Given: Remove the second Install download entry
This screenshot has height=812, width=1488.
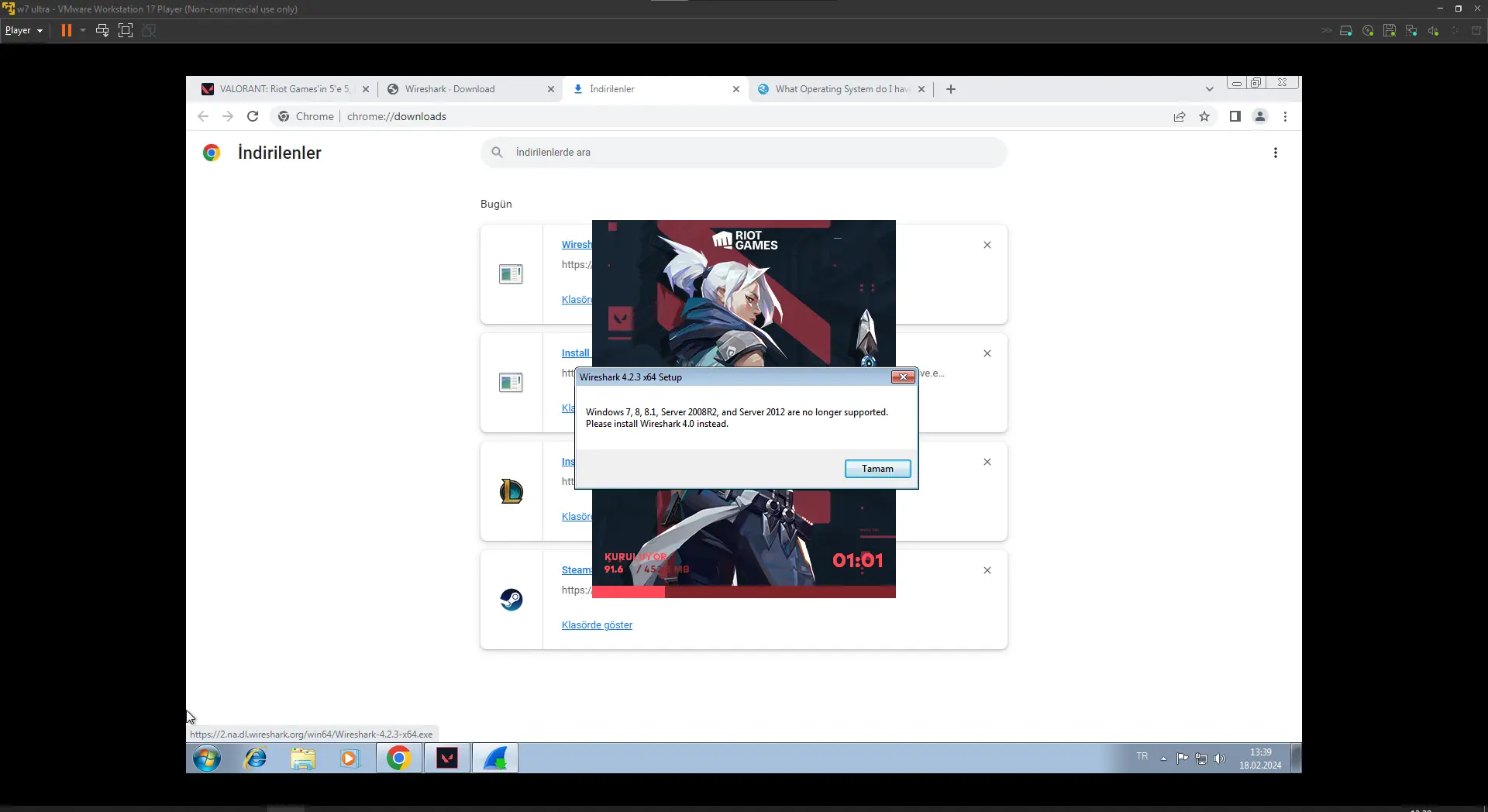Looking at the screenshot, I should 987,353.
